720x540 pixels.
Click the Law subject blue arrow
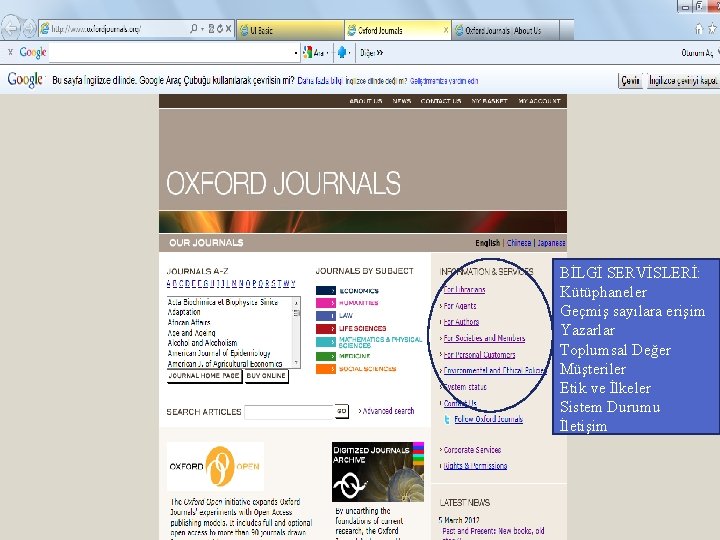[x=326, y=316]
